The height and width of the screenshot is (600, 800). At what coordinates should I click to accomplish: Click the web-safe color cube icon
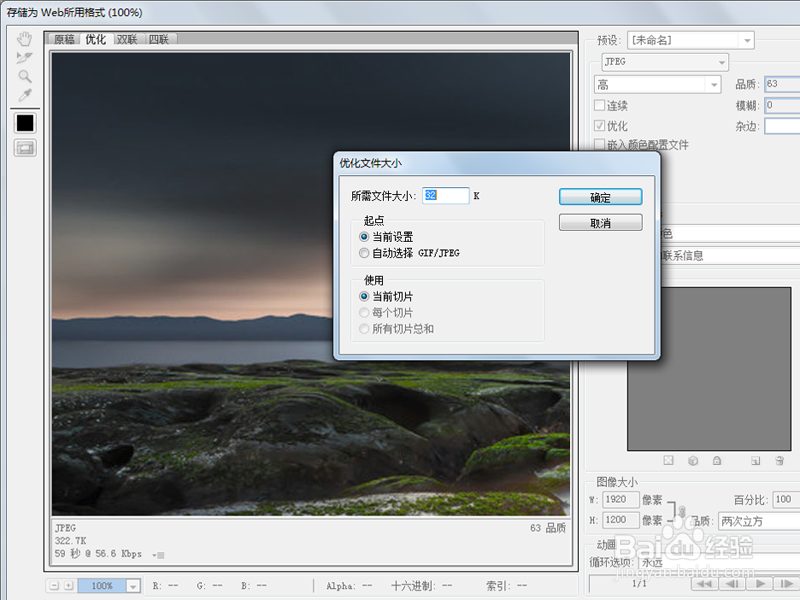(692, 461)
